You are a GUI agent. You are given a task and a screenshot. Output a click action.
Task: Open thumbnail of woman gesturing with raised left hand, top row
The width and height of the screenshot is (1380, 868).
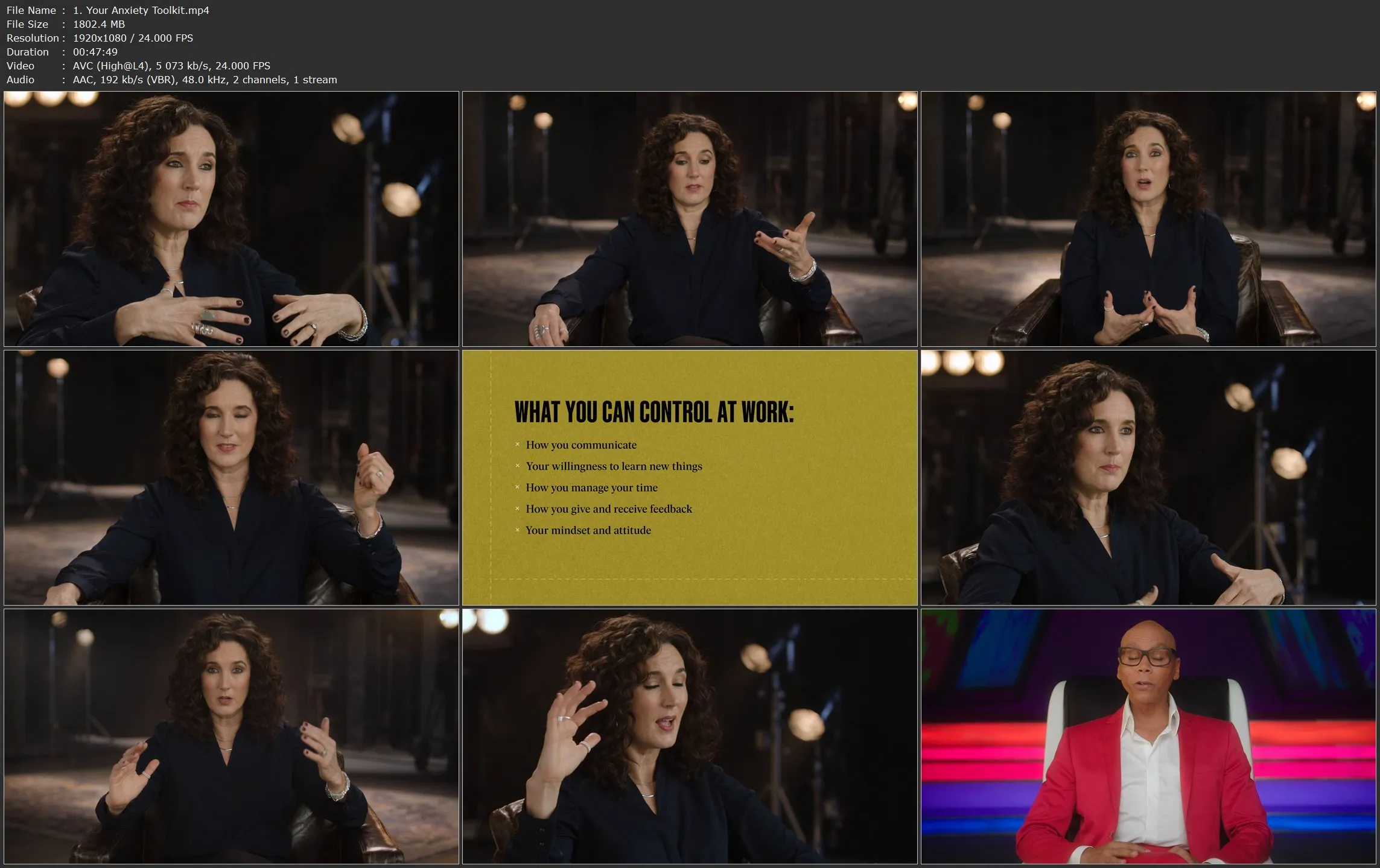point(690,219)
